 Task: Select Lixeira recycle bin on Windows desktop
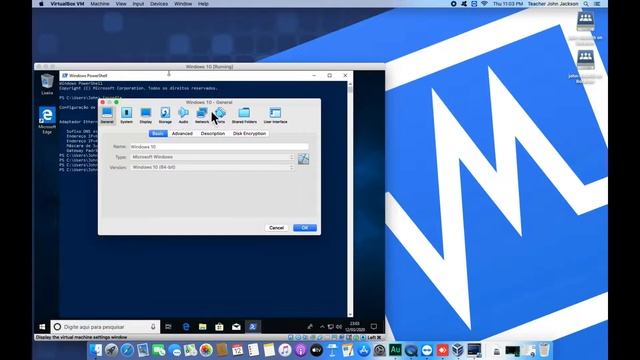(47, 84)
